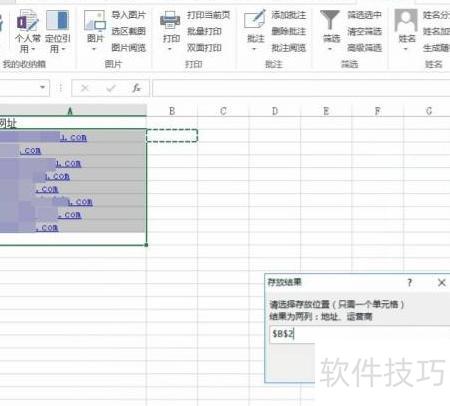Click the 批注 comment icon

coord(255,20)
